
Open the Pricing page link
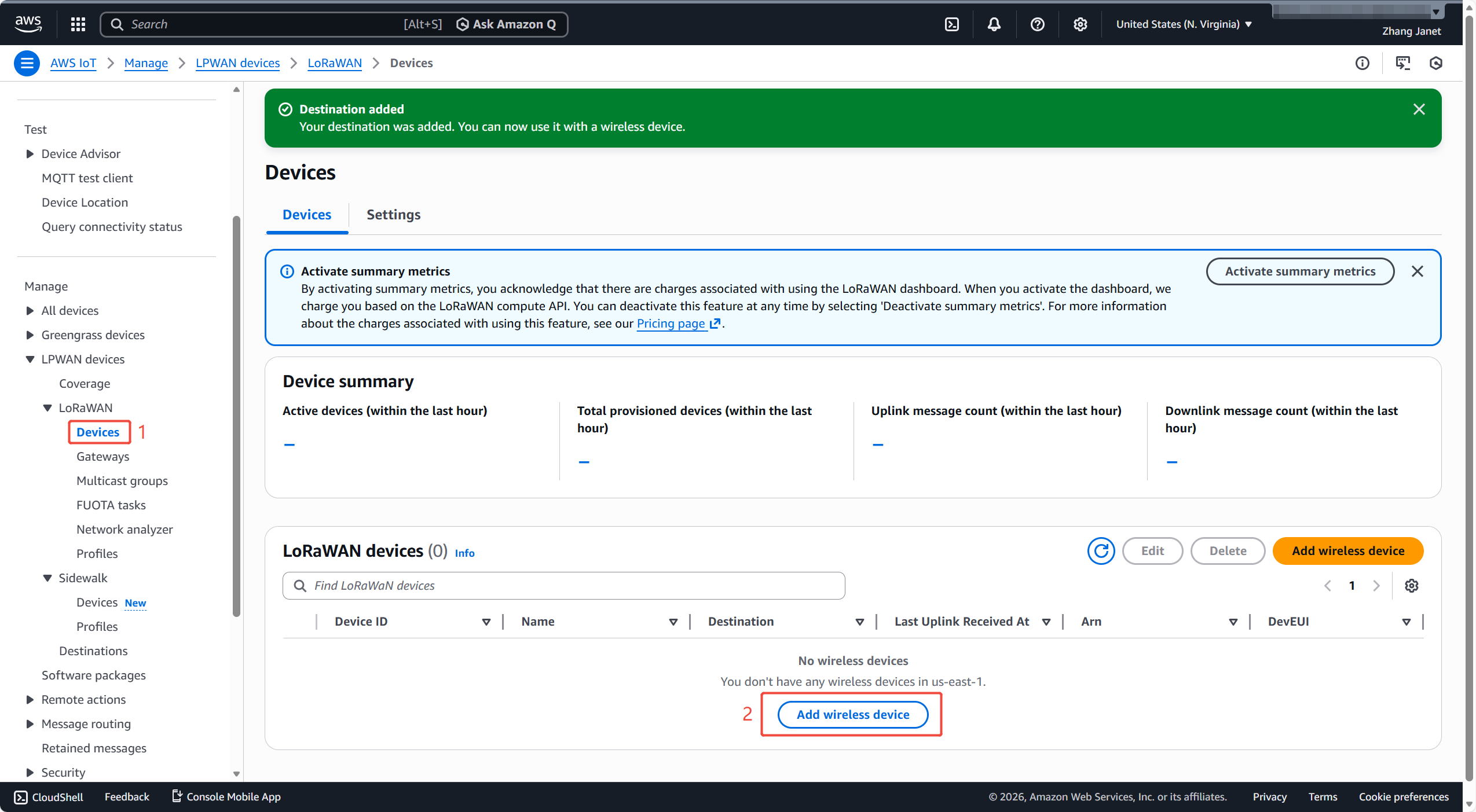[671, 324]
